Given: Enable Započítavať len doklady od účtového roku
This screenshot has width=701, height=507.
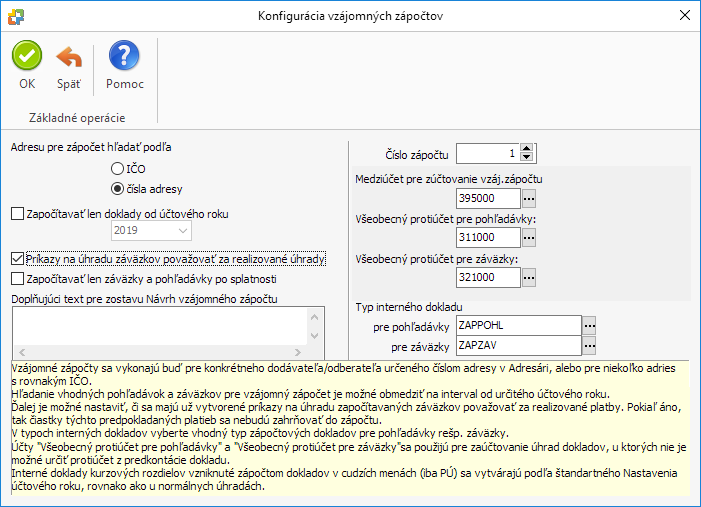Looking at the screenshot, I should [17, 214].
